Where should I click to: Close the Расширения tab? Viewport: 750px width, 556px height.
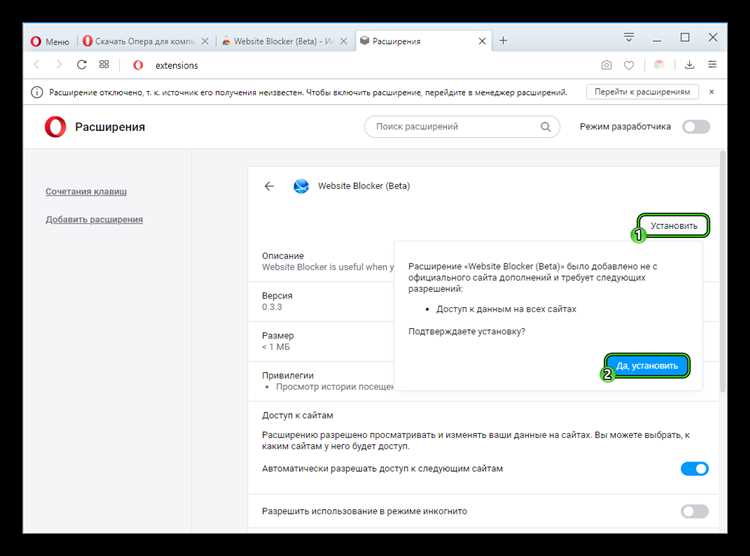pos(482,41)
